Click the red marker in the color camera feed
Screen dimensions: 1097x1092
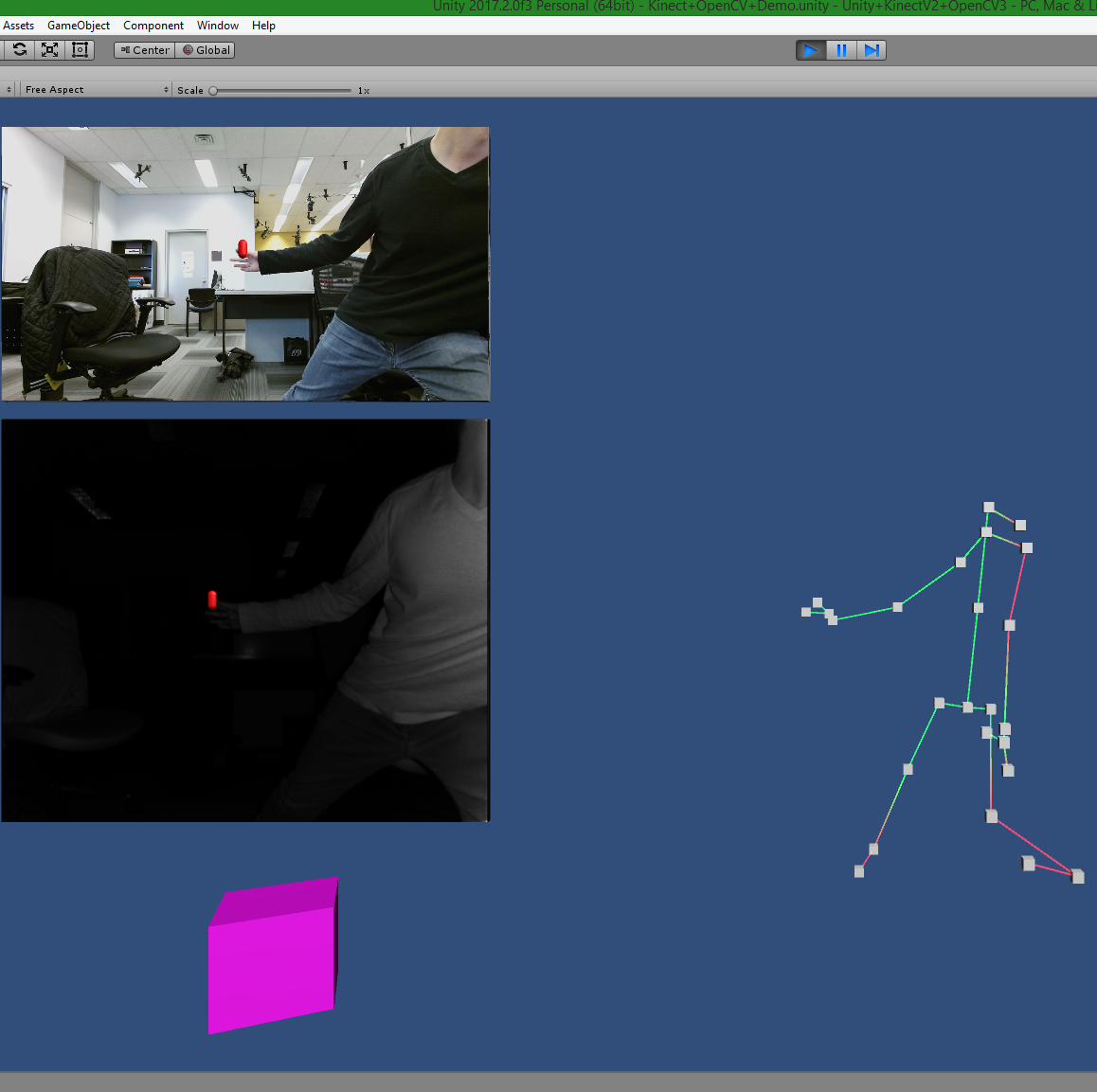(243, 248)
